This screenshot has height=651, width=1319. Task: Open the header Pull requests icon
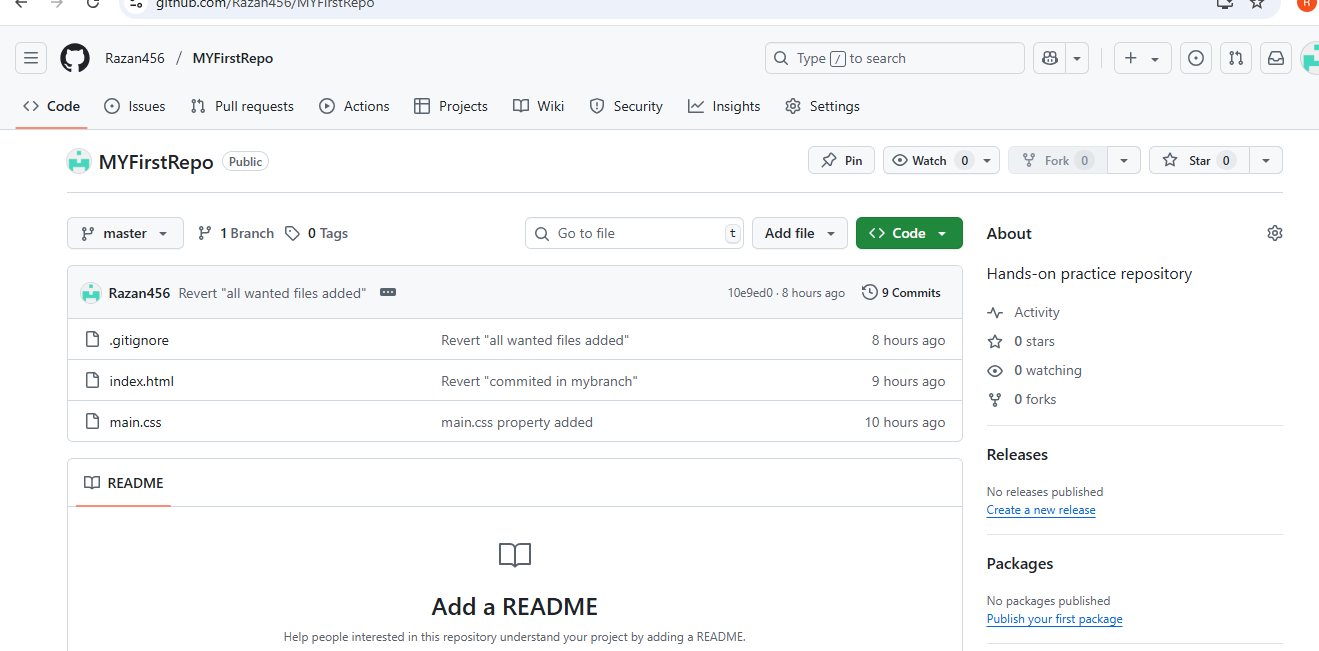point(1235,58)
